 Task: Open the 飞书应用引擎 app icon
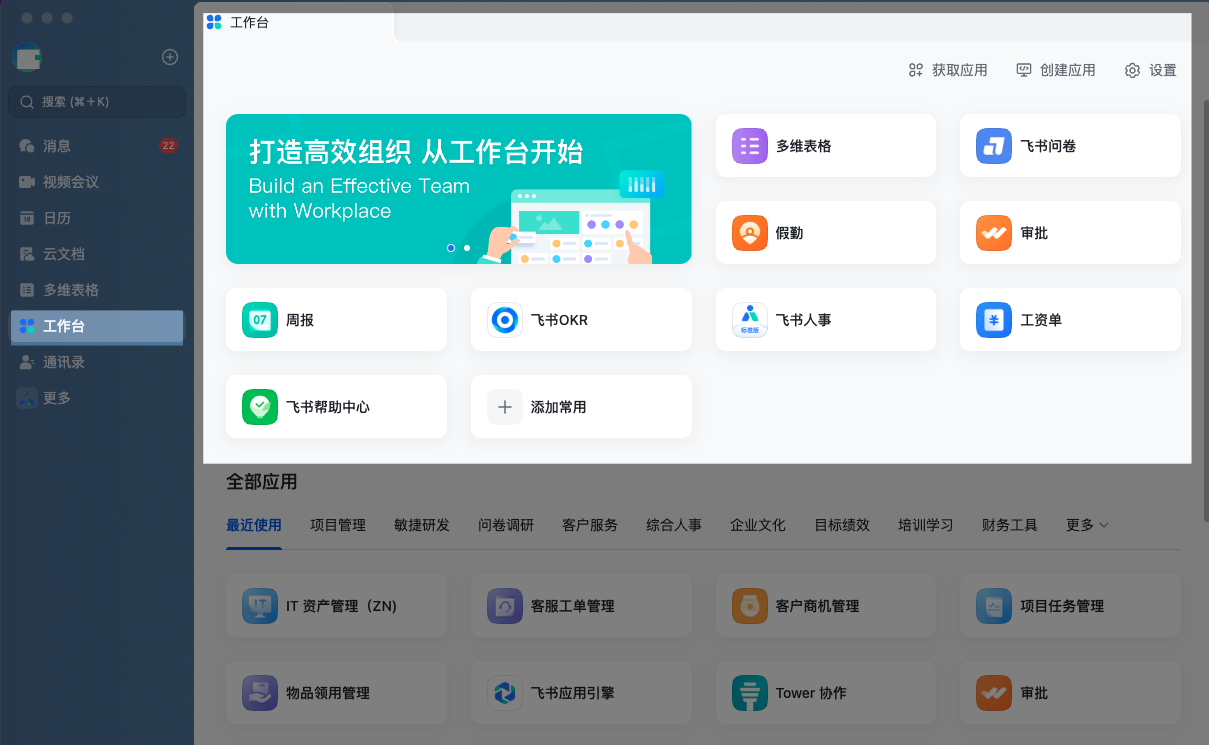tap(504, 693)
